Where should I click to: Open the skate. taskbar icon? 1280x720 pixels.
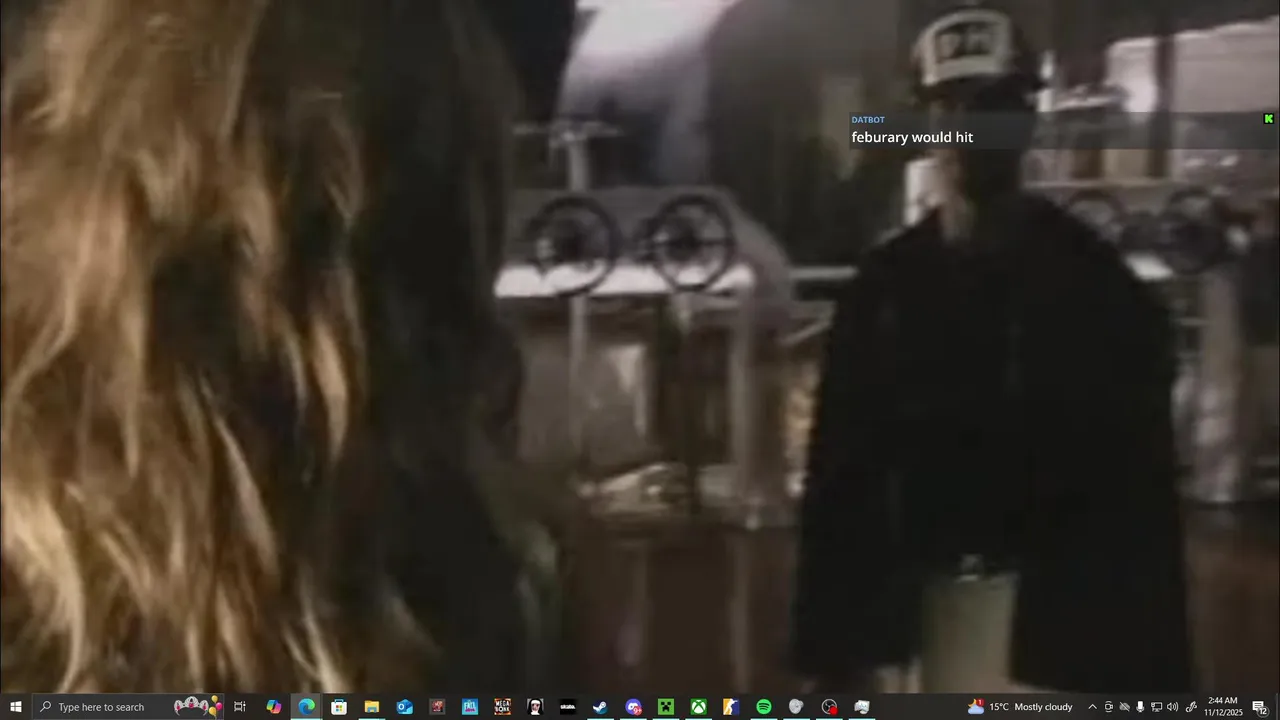coord(568,707)
